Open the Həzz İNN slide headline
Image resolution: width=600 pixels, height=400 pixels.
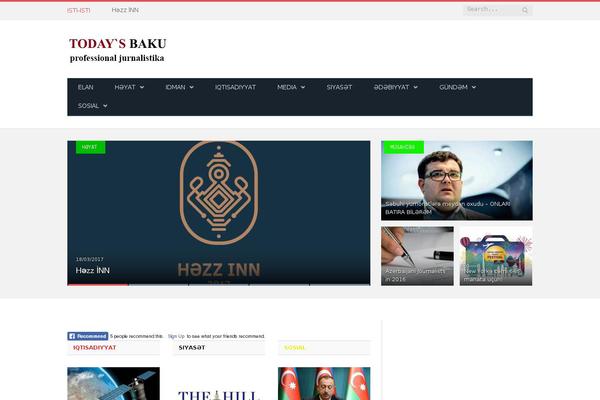[x=93, y=271]
